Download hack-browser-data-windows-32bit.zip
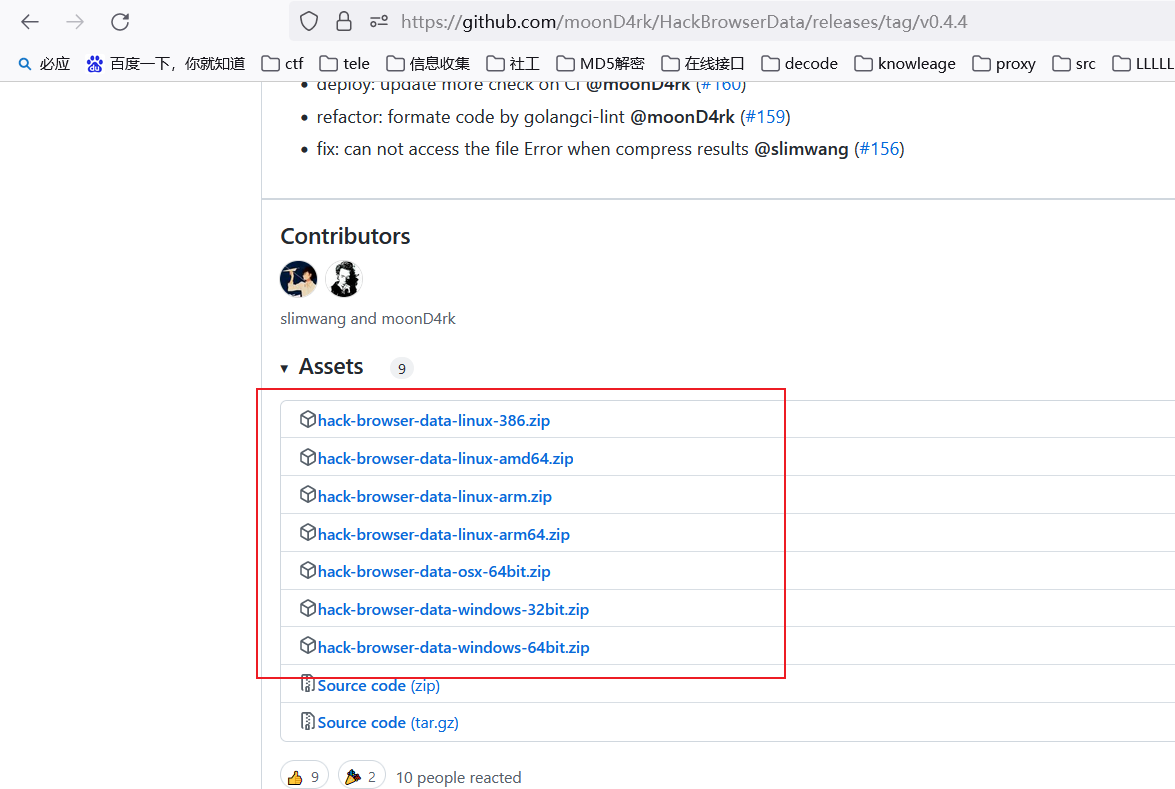1175x789 pixels. coord(453,610)
